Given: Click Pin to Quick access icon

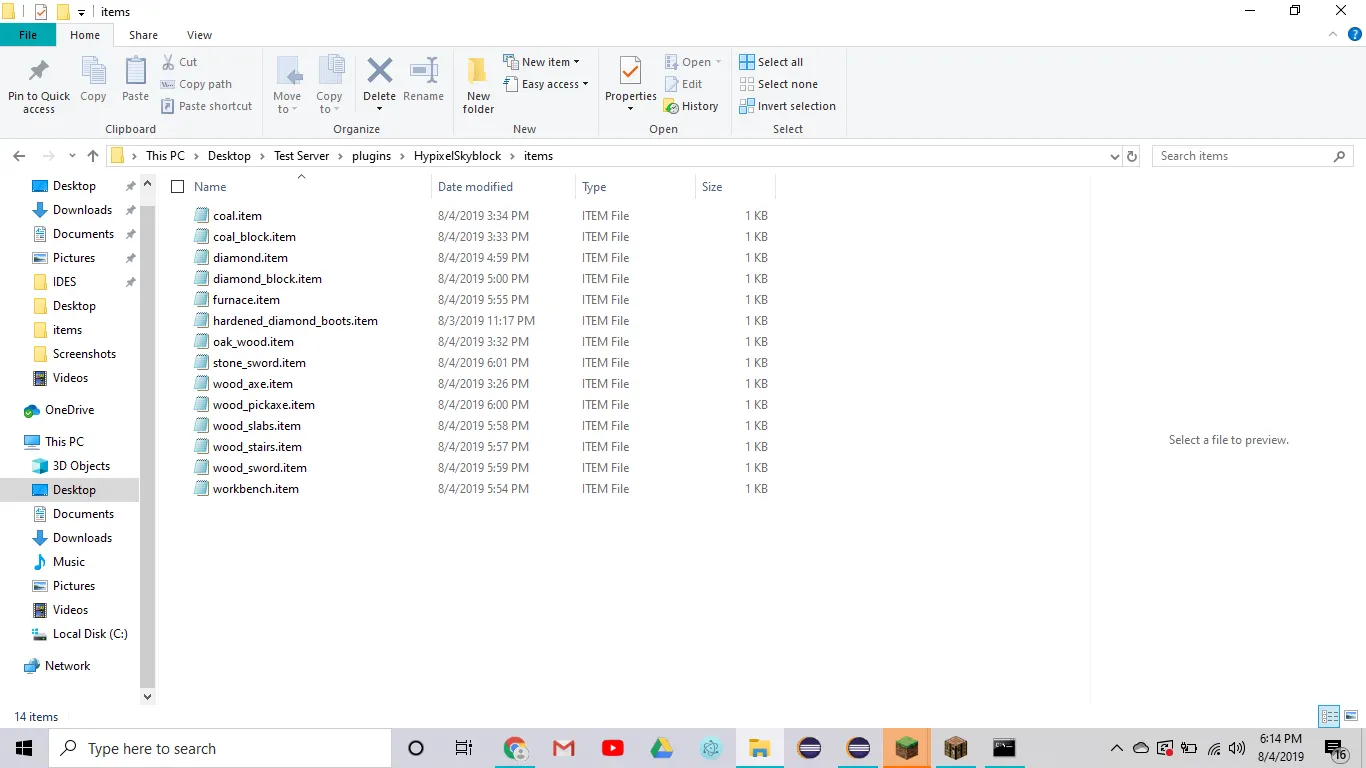Looking at the screenshot, I should point(39,73).
